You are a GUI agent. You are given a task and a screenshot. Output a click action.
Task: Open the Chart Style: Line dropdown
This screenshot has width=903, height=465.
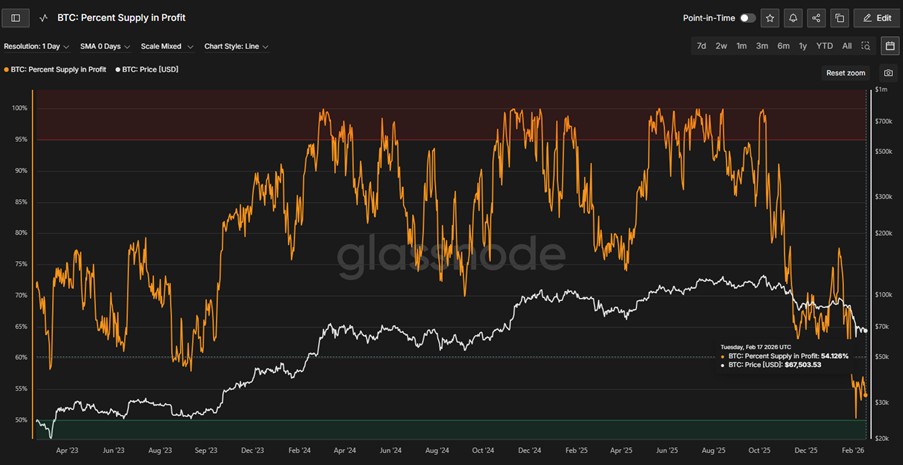(236, 46)
